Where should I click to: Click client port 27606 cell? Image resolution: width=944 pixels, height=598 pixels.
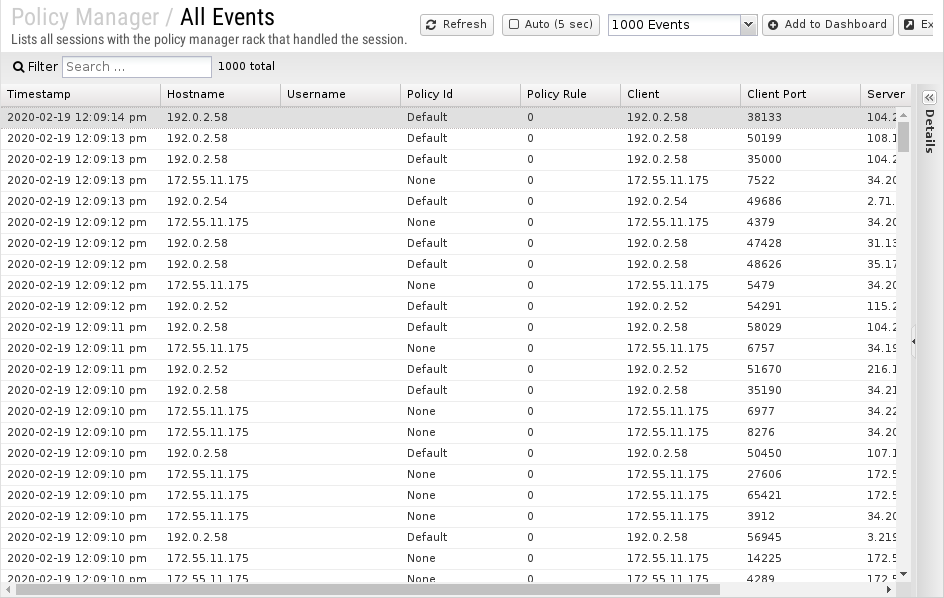pos(800,475)
